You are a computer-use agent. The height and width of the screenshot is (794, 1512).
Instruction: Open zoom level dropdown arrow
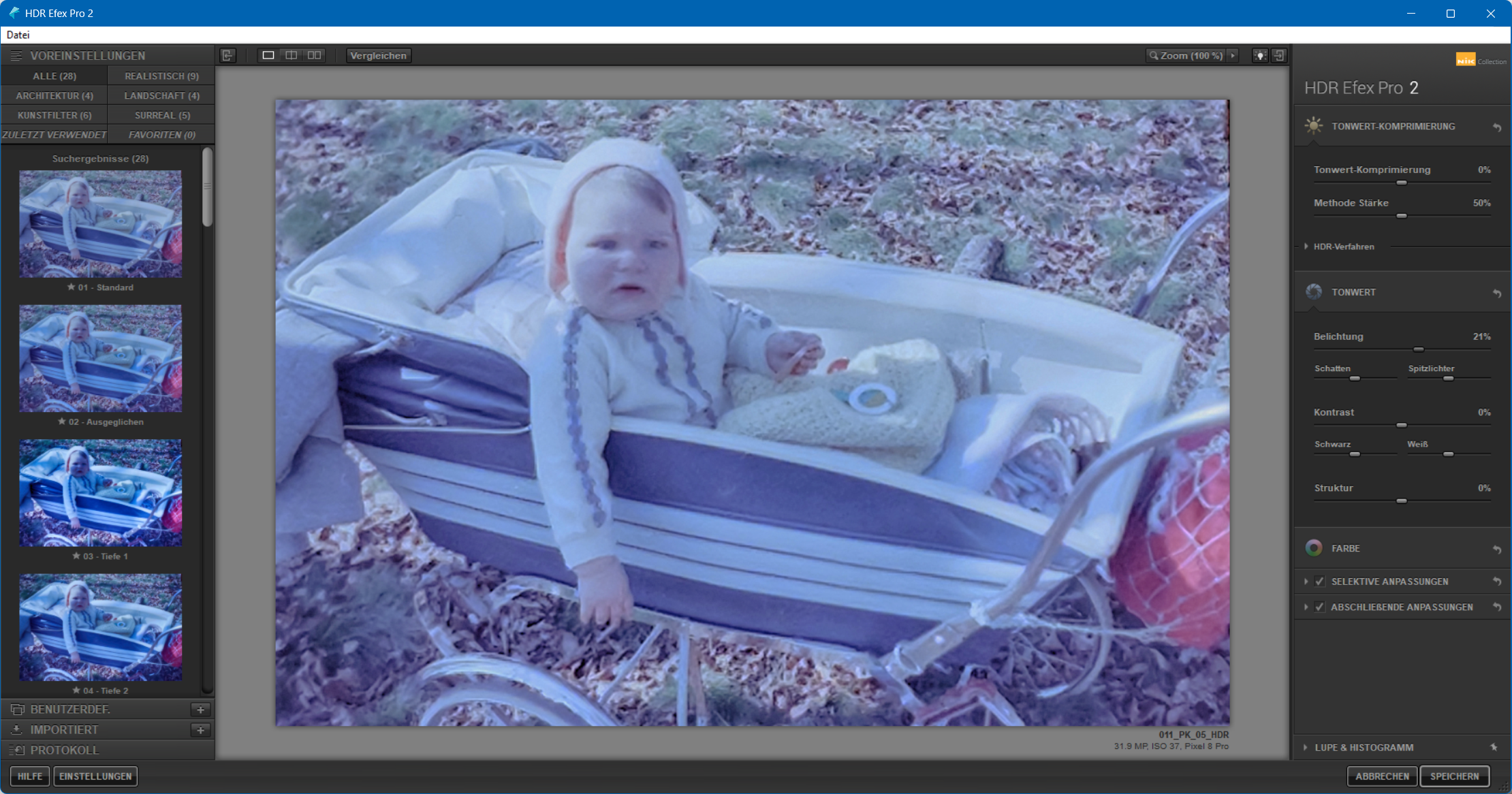point(1233,56)
